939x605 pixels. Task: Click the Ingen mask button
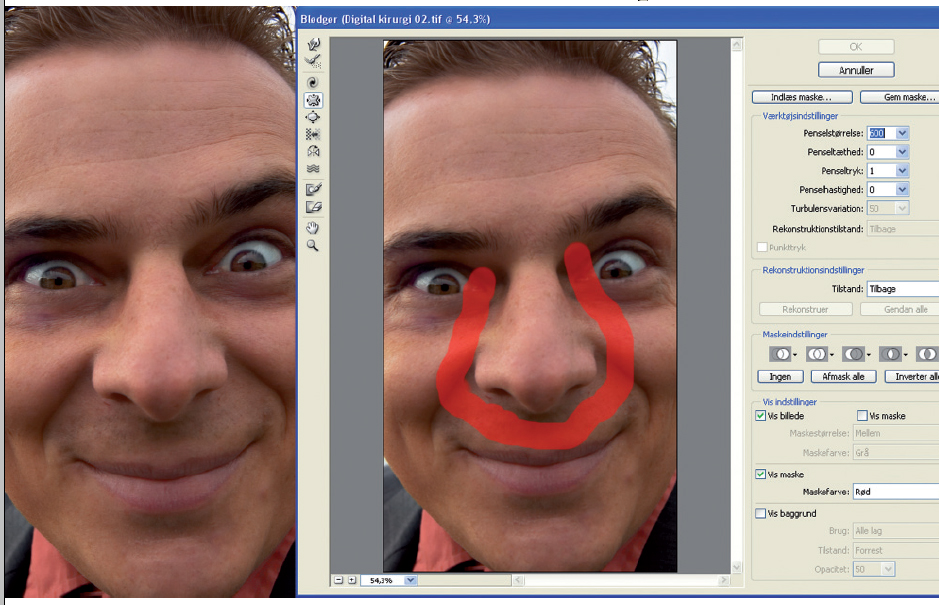(x=780, y=377)
